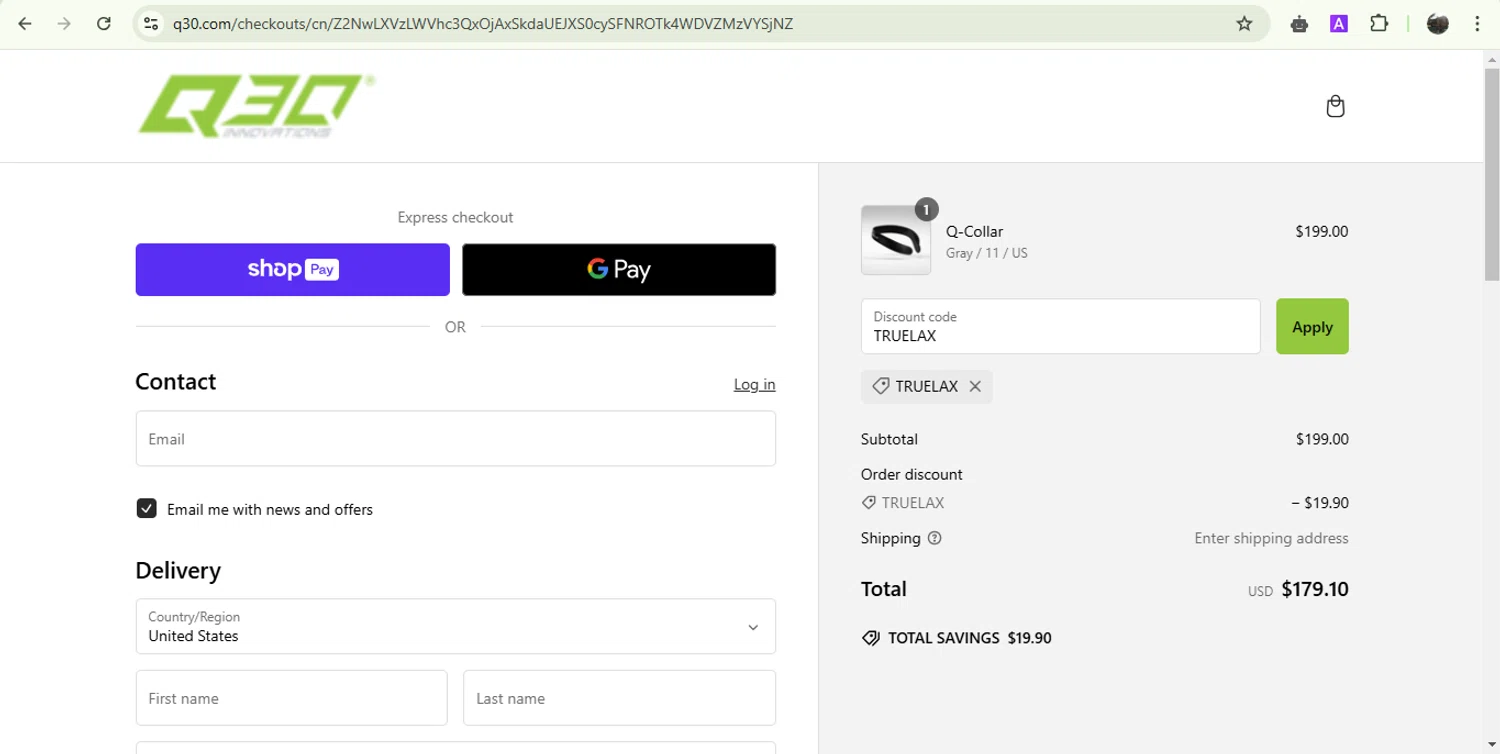Click the shipping help question icon
This screenshot has height=754, width=1500.
[x=934, y=538]
